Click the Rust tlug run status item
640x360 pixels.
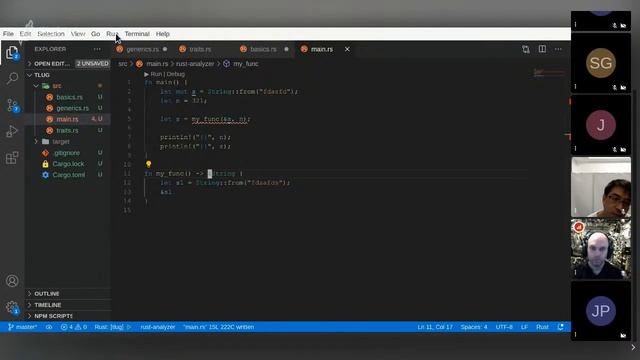[113, 327]
